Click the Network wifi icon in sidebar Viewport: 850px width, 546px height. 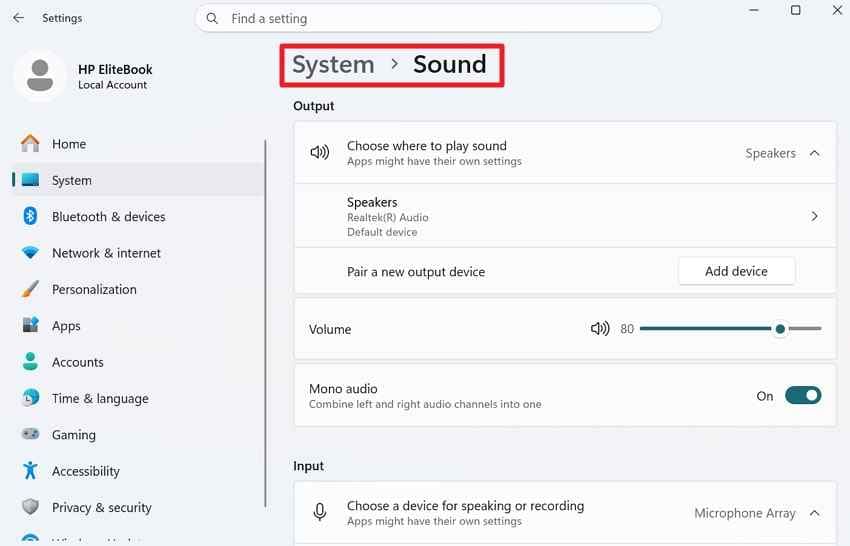pyautogui.click(x=30, y=253)
